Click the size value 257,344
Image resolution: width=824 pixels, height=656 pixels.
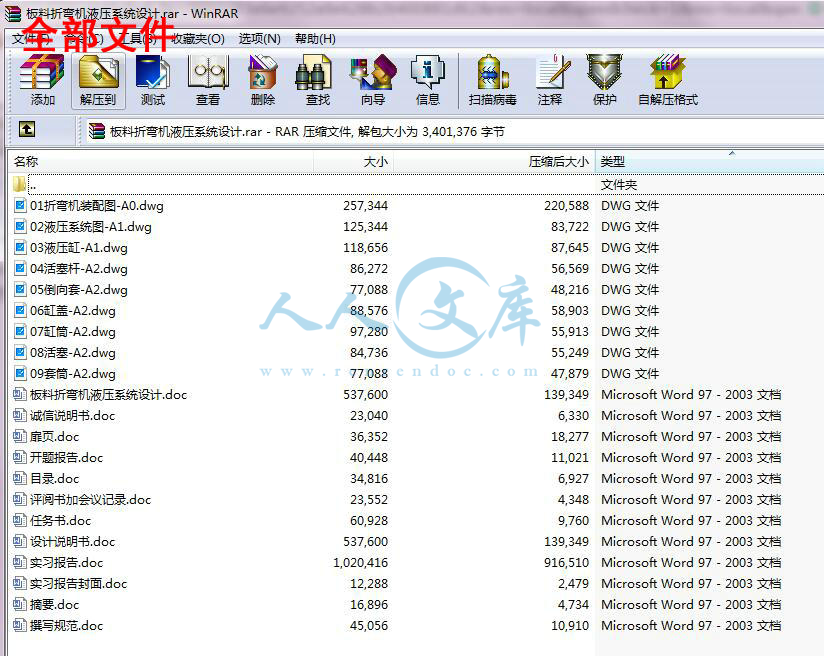[365, 206]
